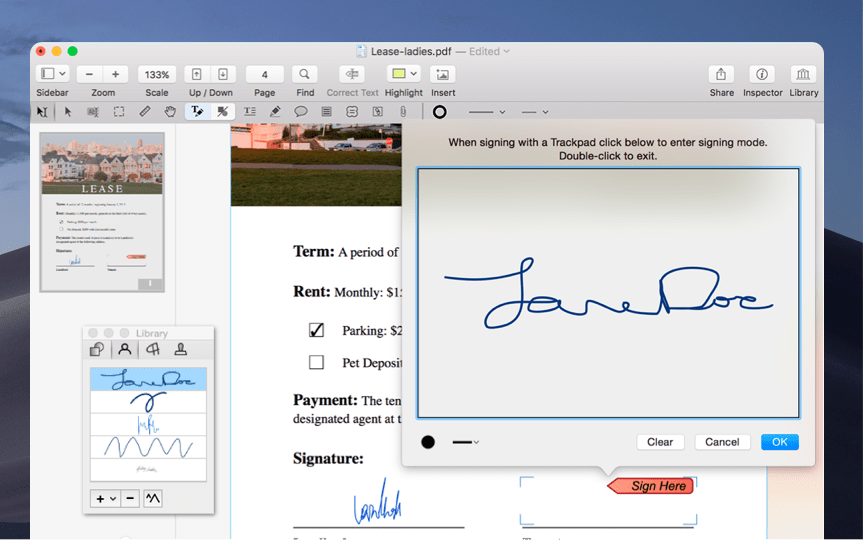Screen dimensions: 864x540
Task: Click black ink color swatch in popup
Action: coord(428,442)
